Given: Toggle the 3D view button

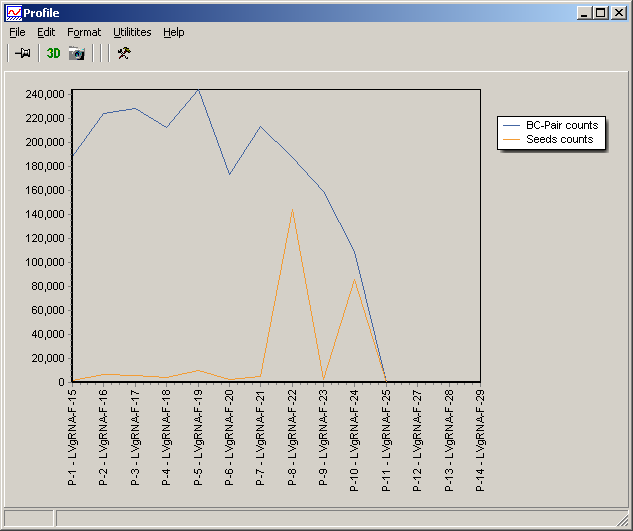Looking at the screenshot, I should coord(53,53).
